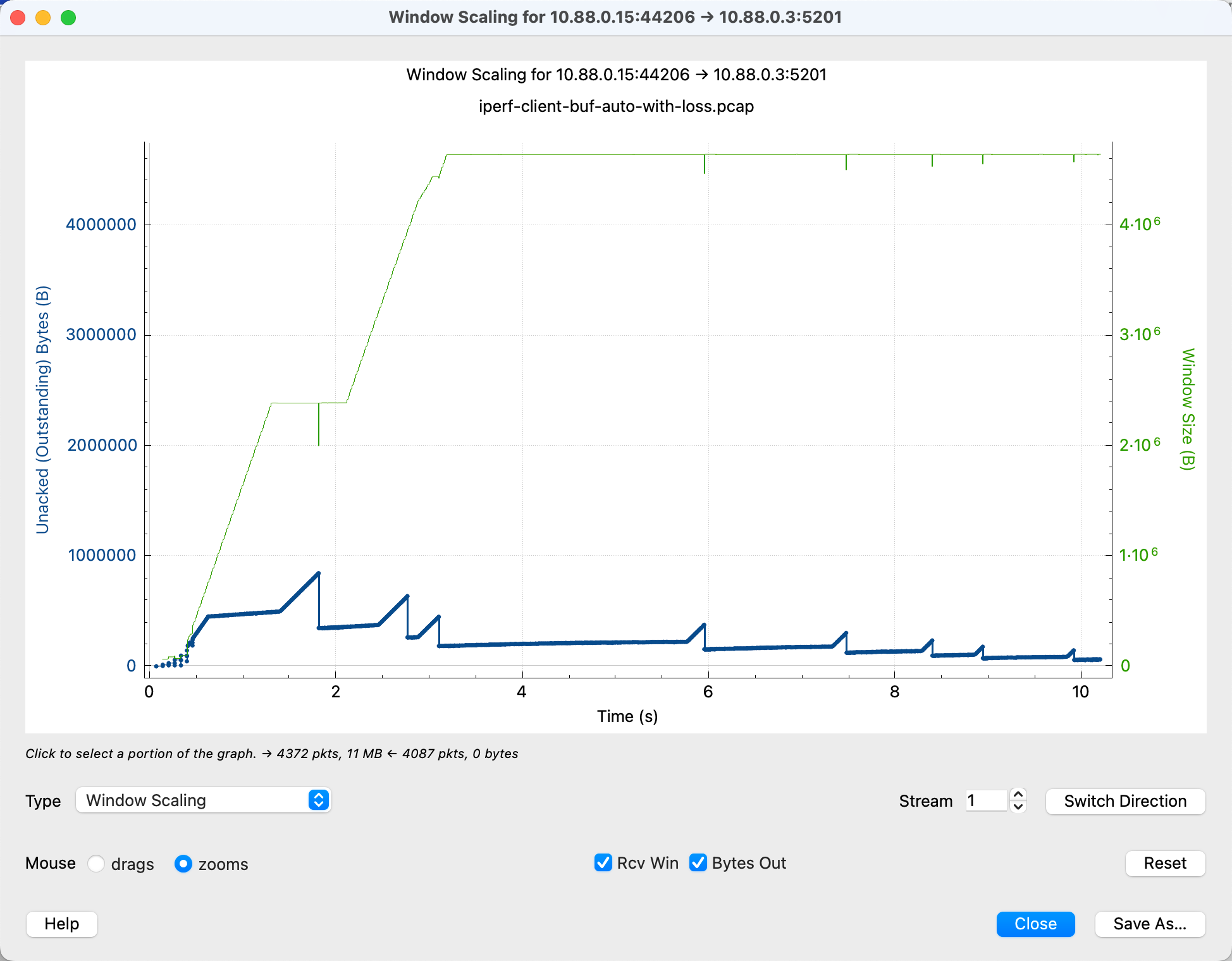This screenshot has width=1232, height=961.
Task: Open Help for the graph dialog
Action: point(62,924)
